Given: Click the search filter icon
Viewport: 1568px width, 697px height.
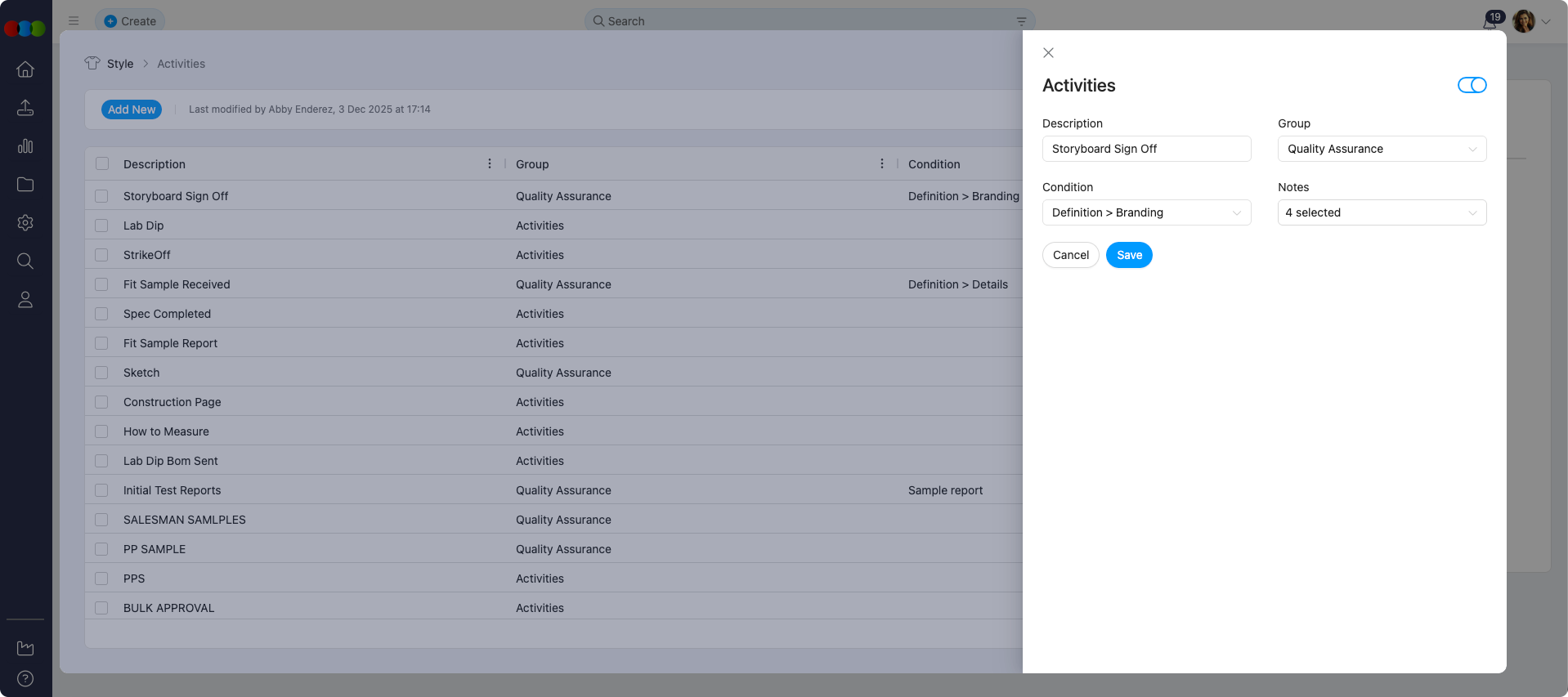Looking at the screenshot, I should pos(1021,21).
